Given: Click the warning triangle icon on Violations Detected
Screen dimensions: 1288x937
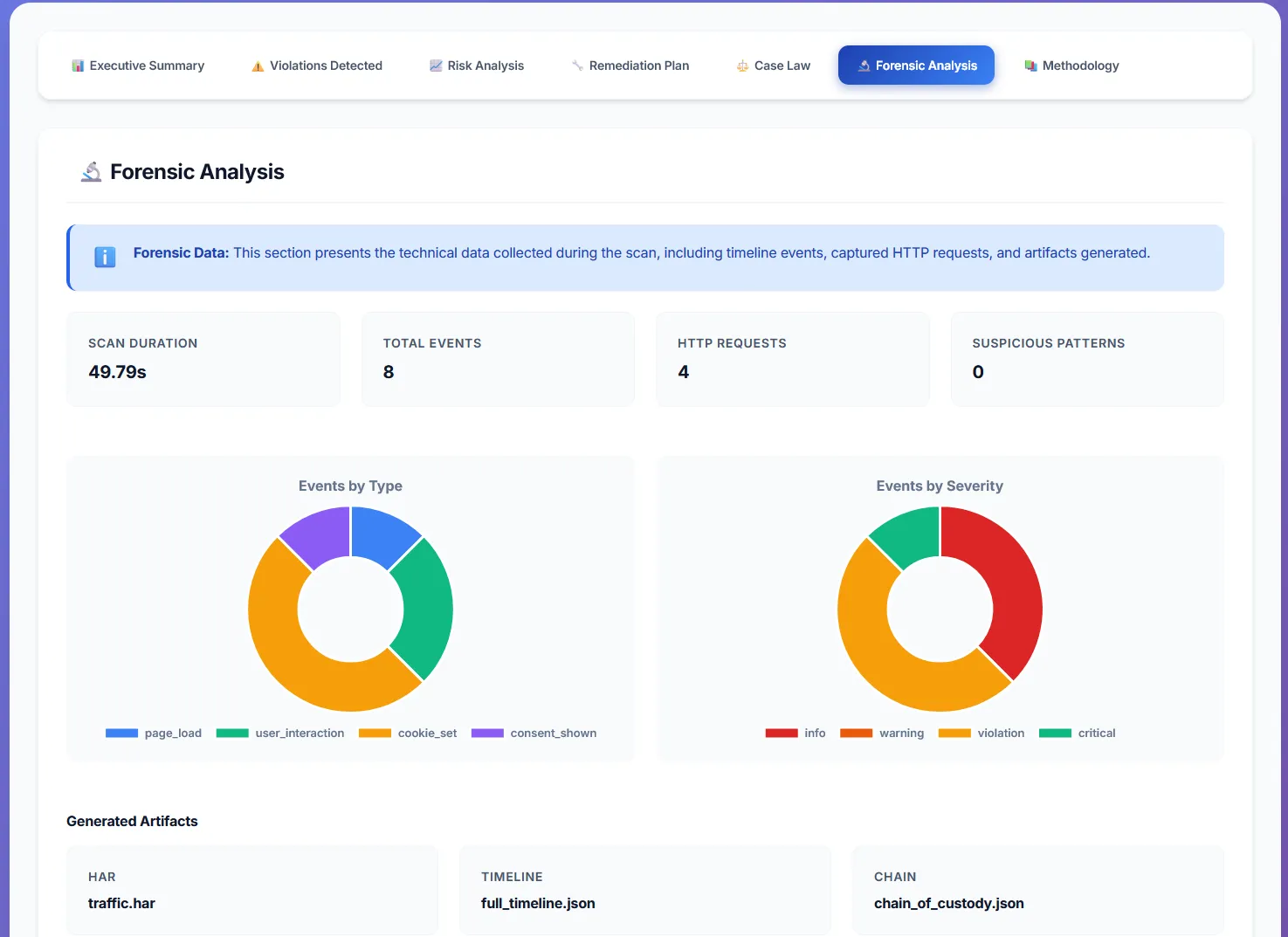Looking at the screenshot, I should (257, 65).
